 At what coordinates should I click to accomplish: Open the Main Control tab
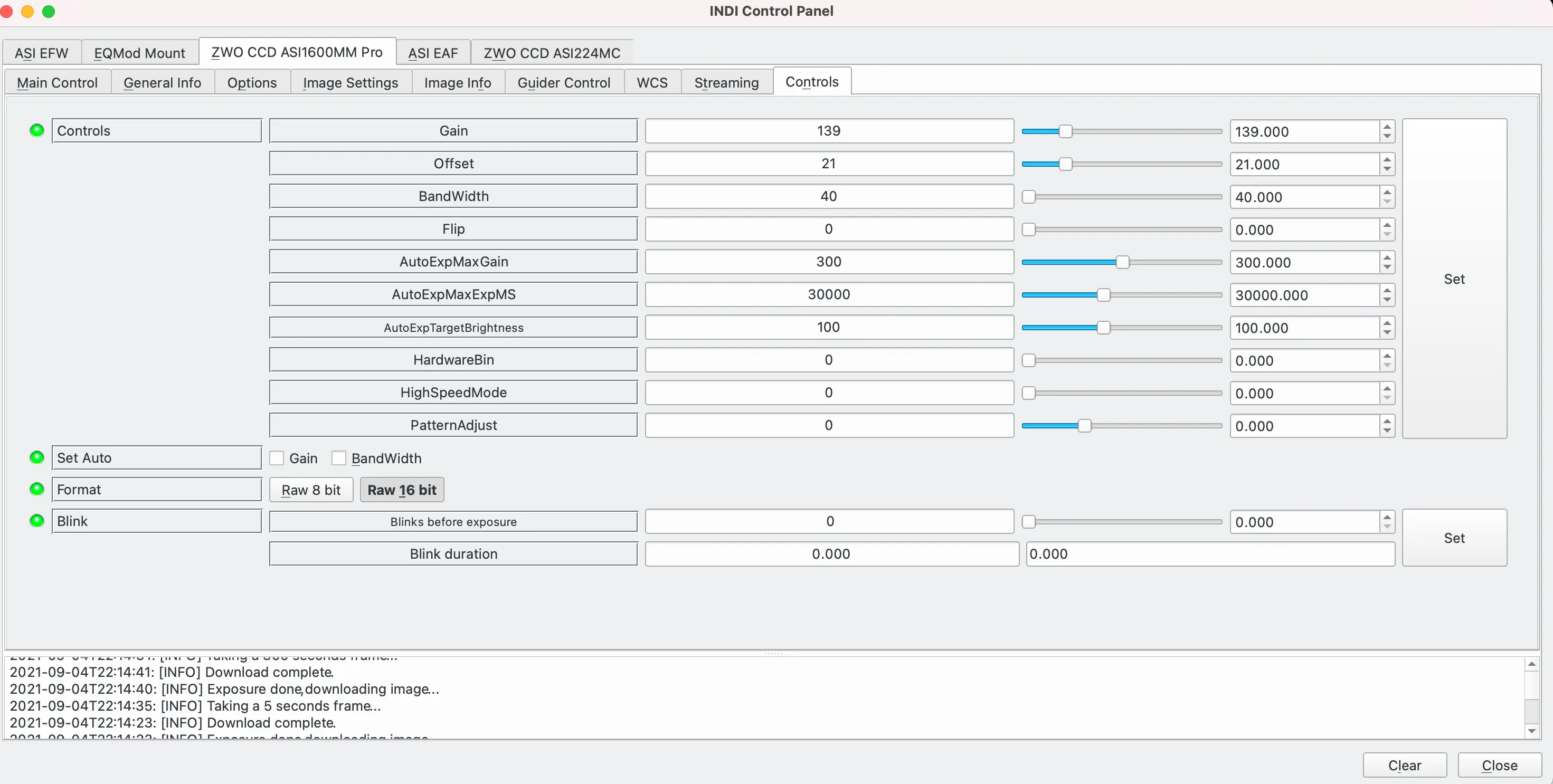click(x=57, y=82)
